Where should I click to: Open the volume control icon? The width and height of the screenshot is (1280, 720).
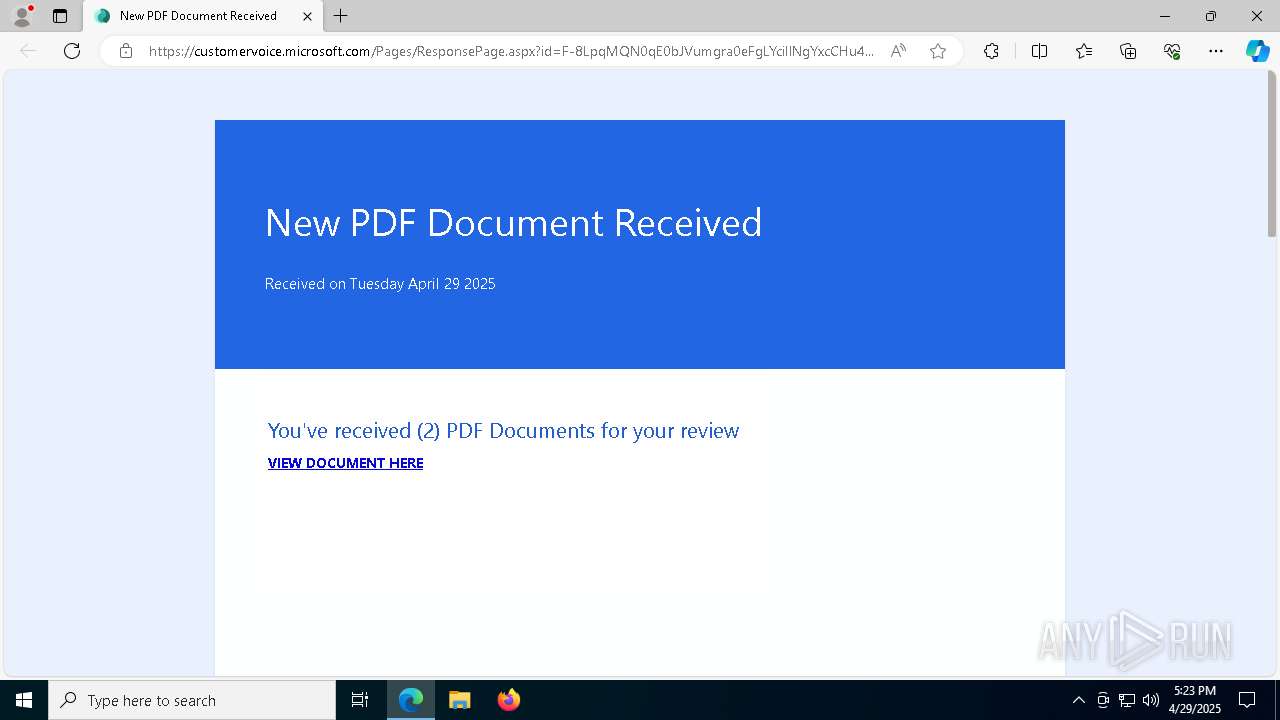(x=1151, y=700)
